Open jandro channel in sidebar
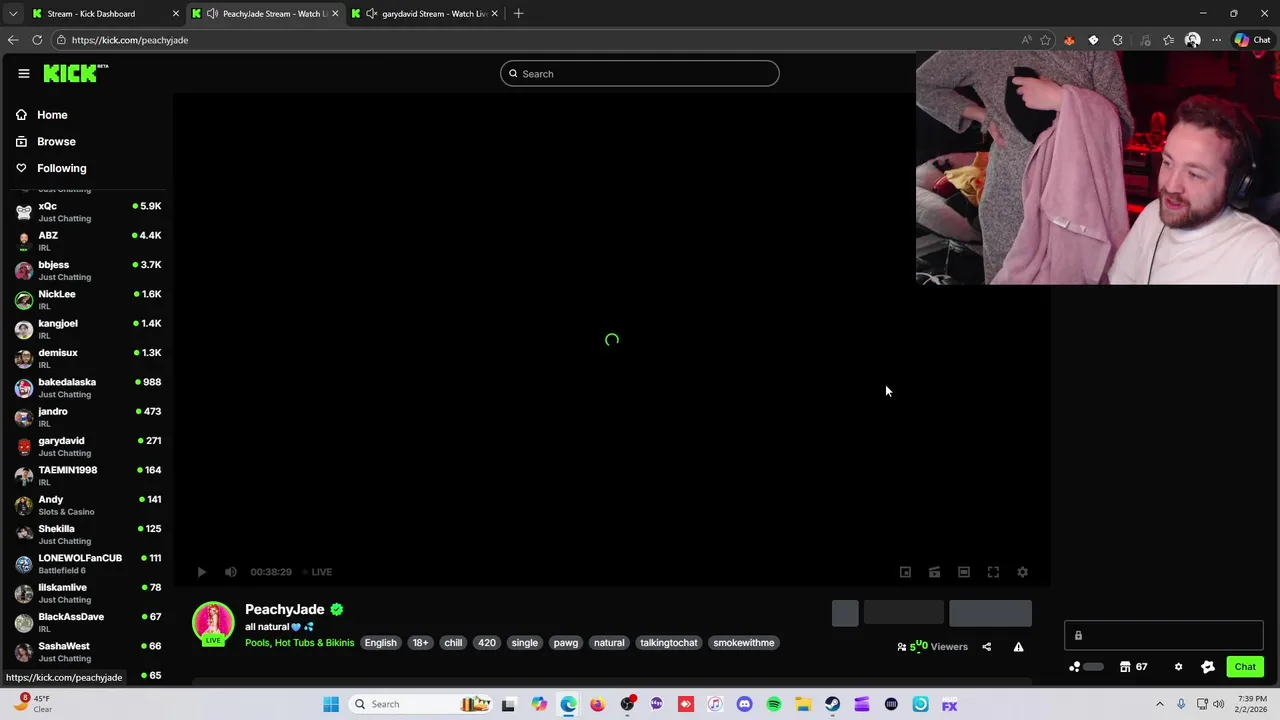Viewport: 1280px width, 720px height. tap(88, 417)
